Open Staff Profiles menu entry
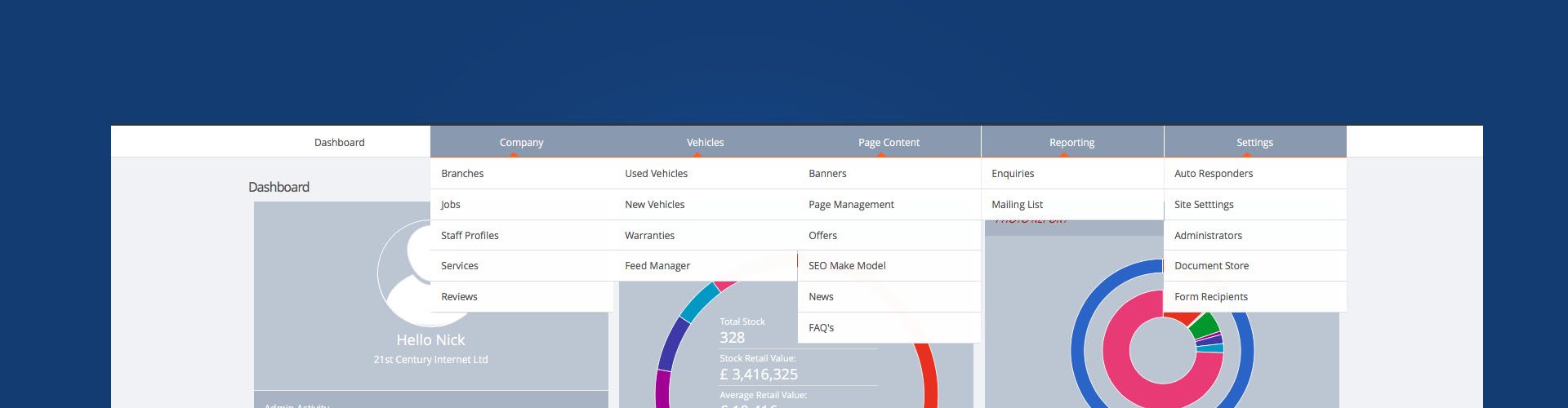This screenshot has width=1568, height=408. (x=522, y=235)
